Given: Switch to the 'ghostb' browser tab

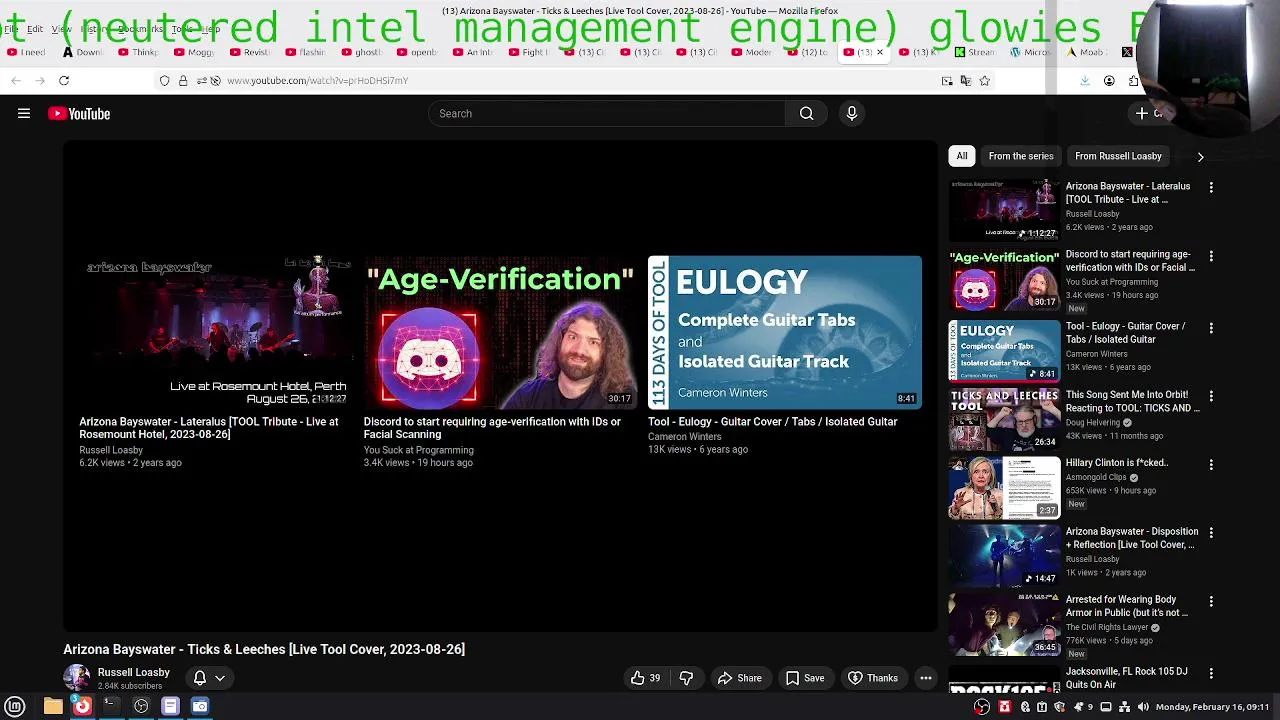Looking at the screenshot, I should click(x=362, y=52).
